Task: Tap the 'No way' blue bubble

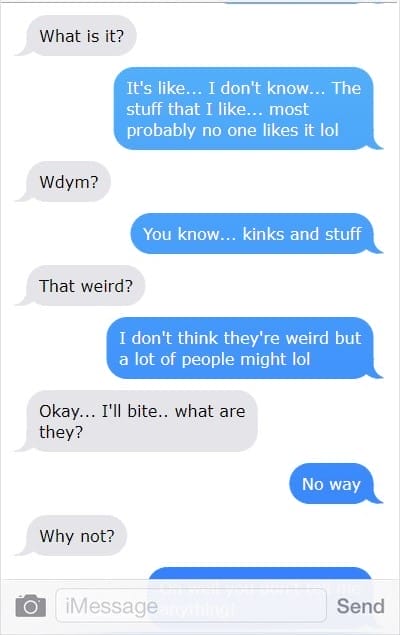Action: pos(336,484)
